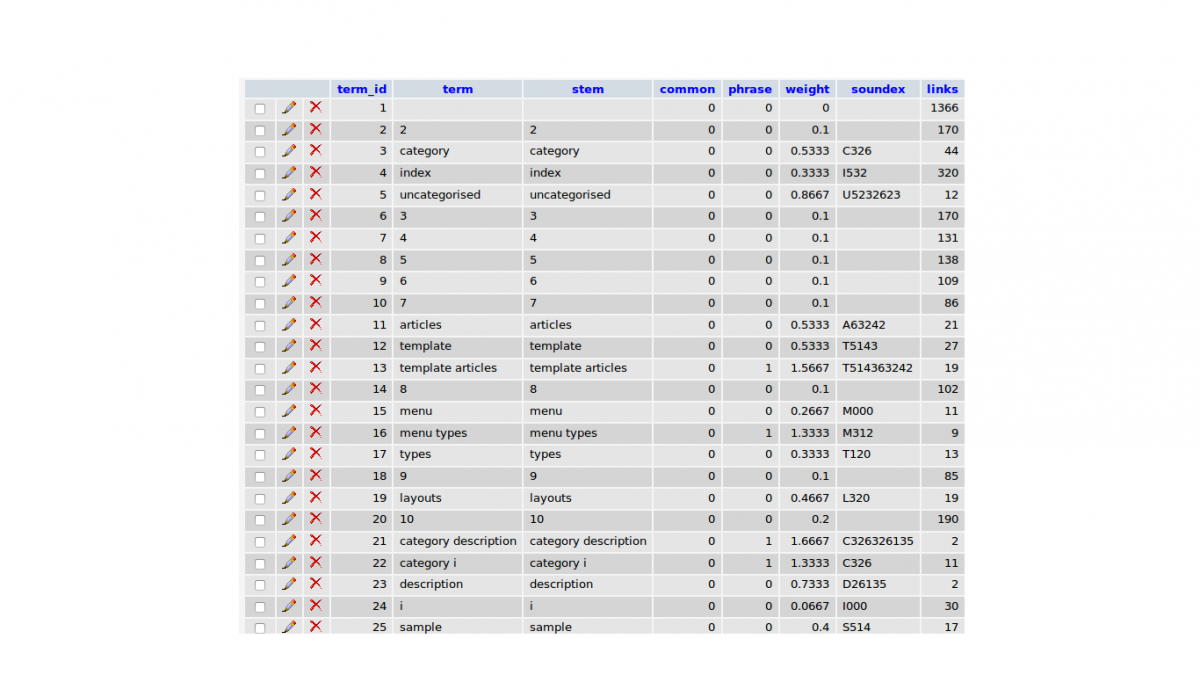The width and height of the screenshot is (1200, 675).
Task: Click weight value 0.0667
Action: click(x=811, y=606)
